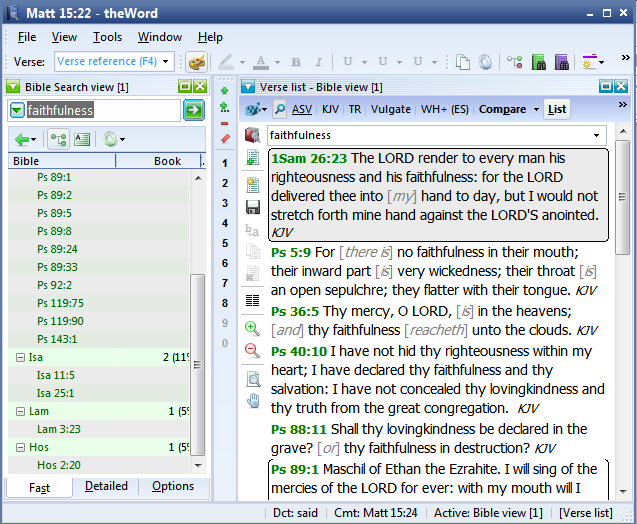Click the copy verses icon in main toolbar
Image resolution: width=637 pixels, height=524 pixels.
pos(463,62)
